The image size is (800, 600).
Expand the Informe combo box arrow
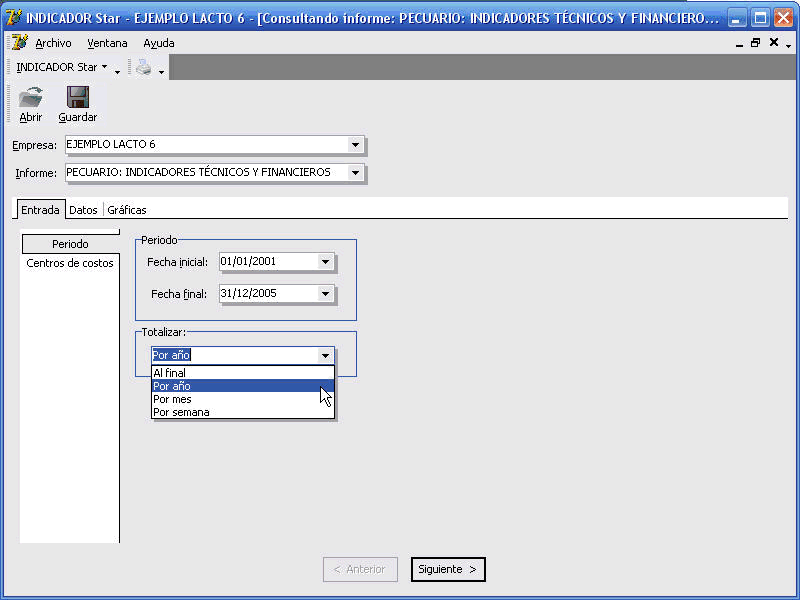point(355,172)
